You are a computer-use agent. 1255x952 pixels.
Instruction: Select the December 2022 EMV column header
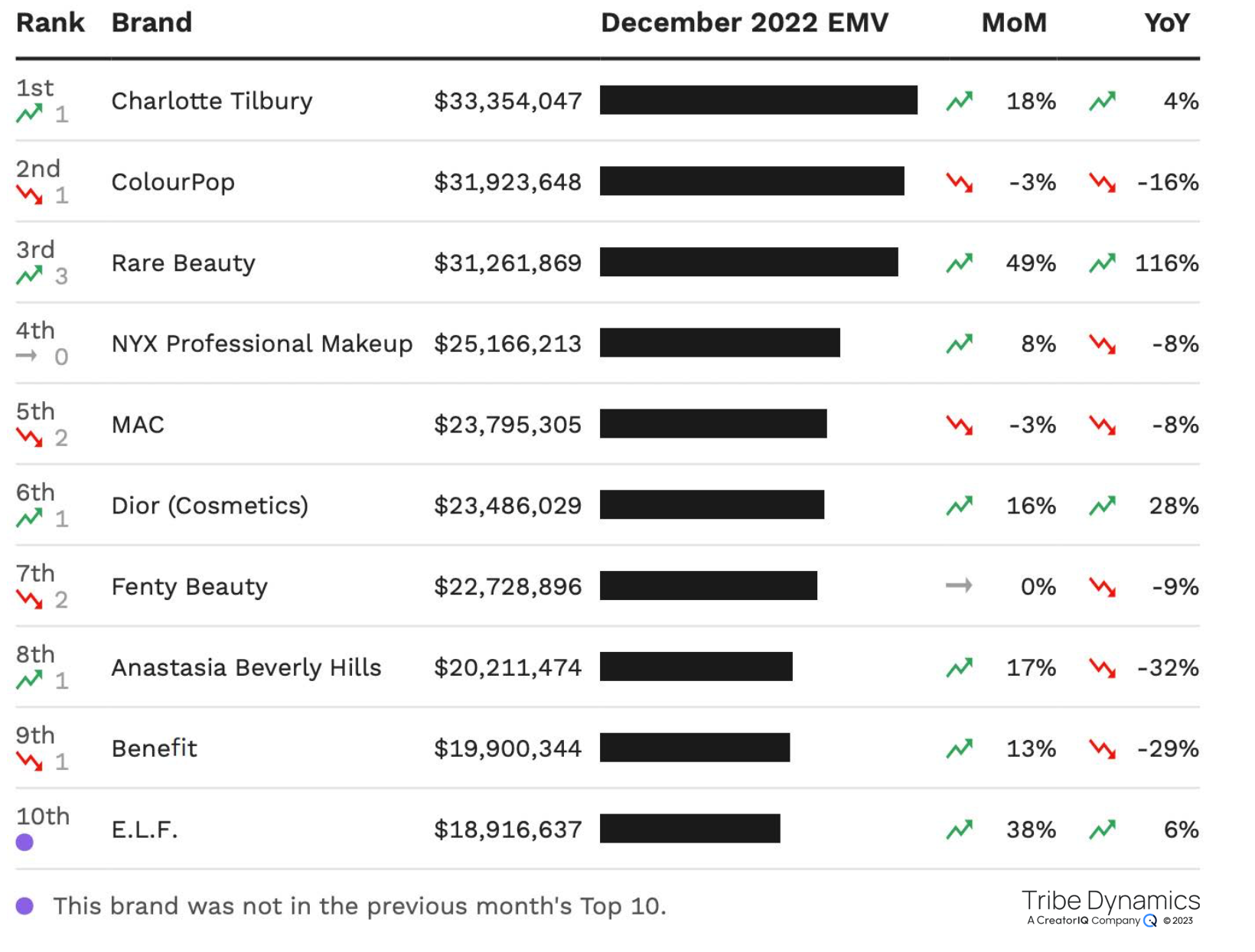tap(745, 23)
